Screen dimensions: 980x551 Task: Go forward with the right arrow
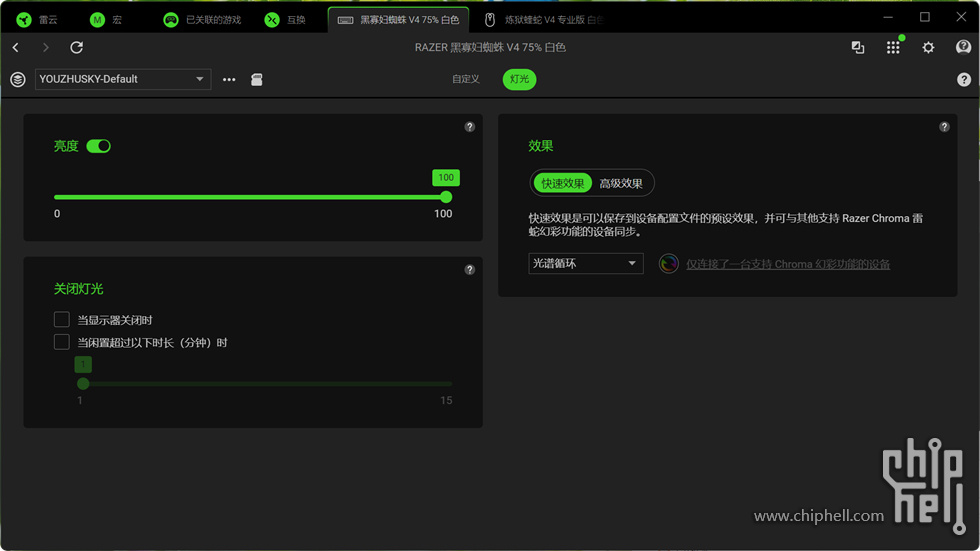(x=45, y=47)
